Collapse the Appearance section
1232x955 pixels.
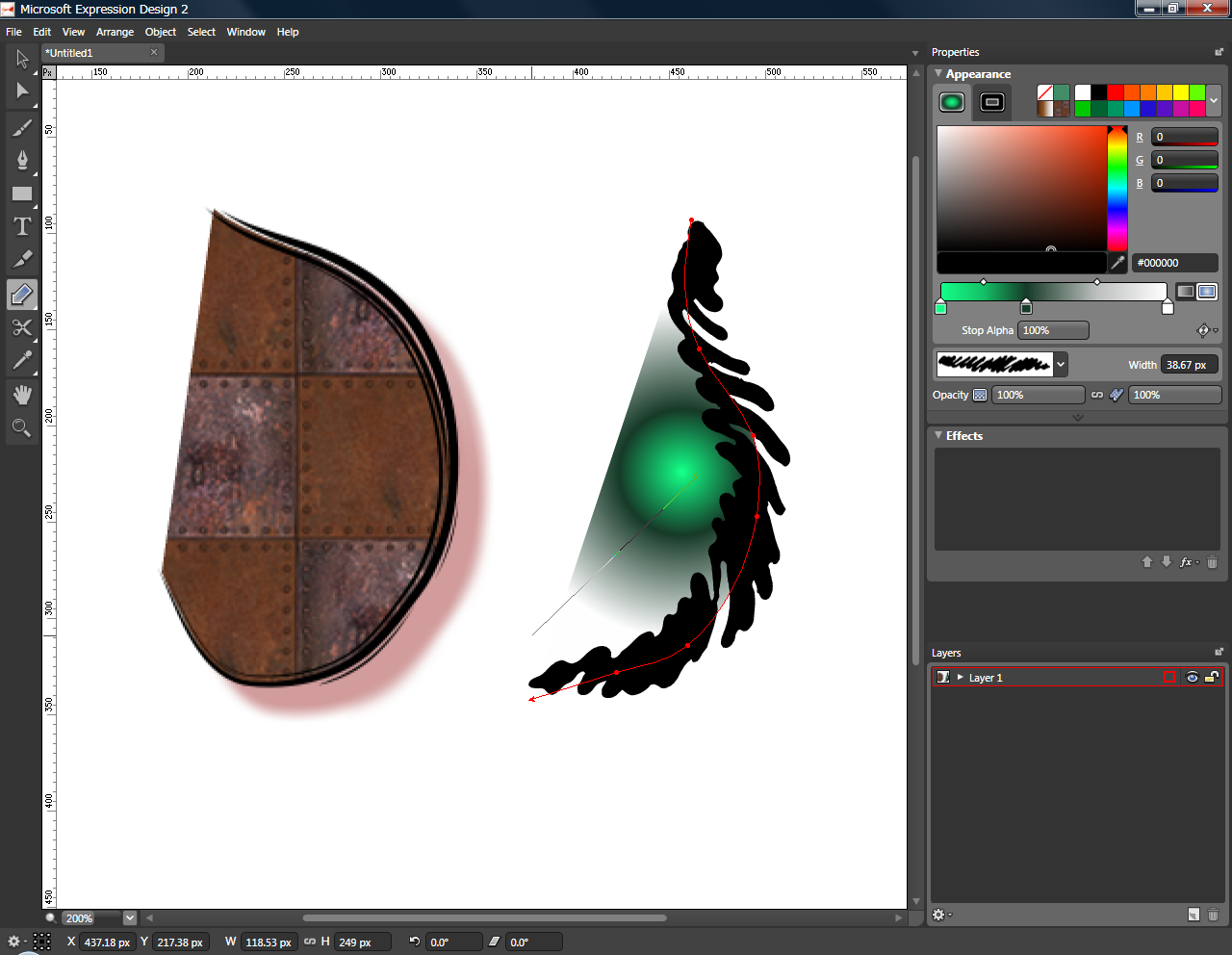pyautogui.click(x=938, y=73)
